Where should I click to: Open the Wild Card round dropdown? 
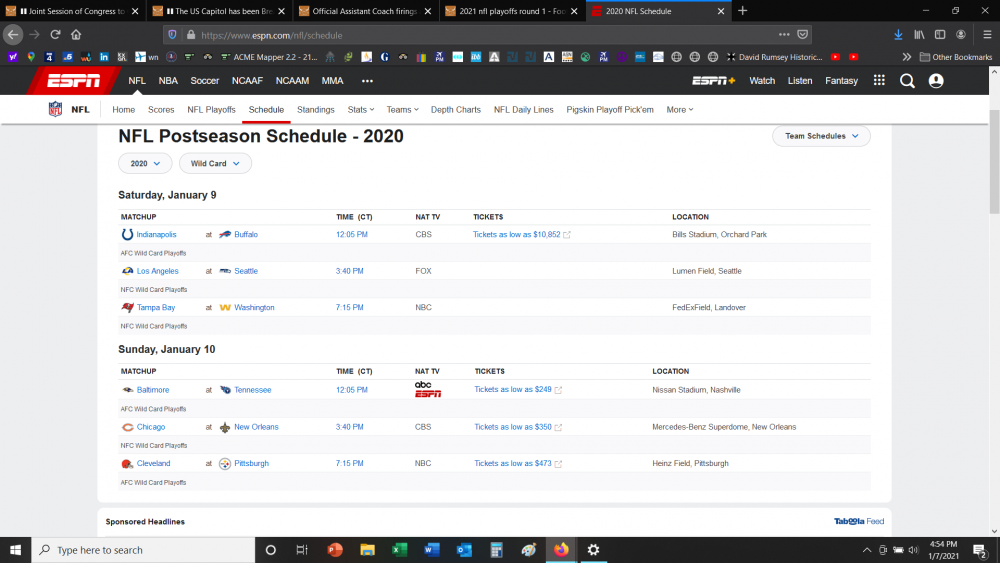point(215,163)
